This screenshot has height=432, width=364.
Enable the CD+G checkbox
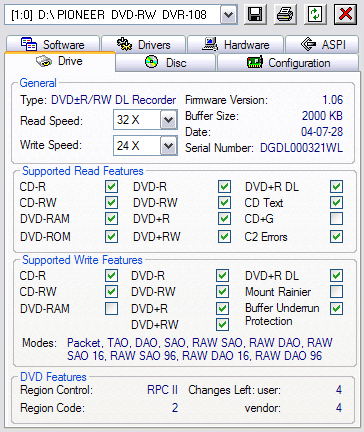click(x=336, y=219)
